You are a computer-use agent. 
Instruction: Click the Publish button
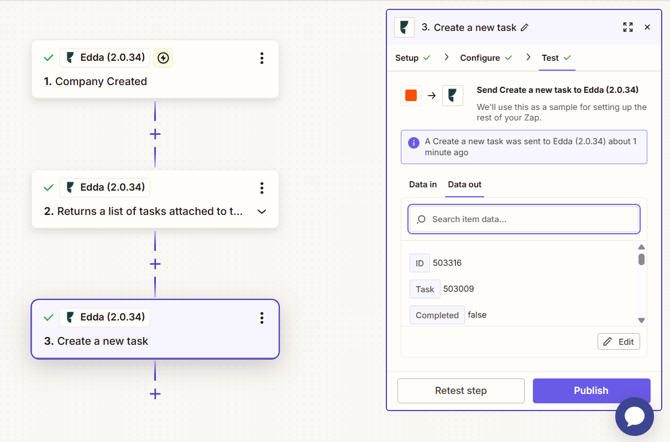[x=591, y=390]
